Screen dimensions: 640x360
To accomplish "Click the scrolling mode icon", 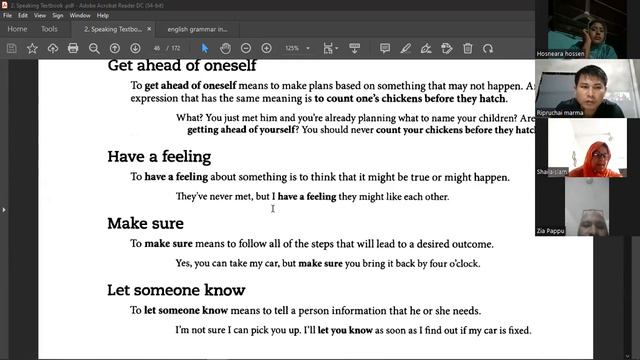I will 354,48.
